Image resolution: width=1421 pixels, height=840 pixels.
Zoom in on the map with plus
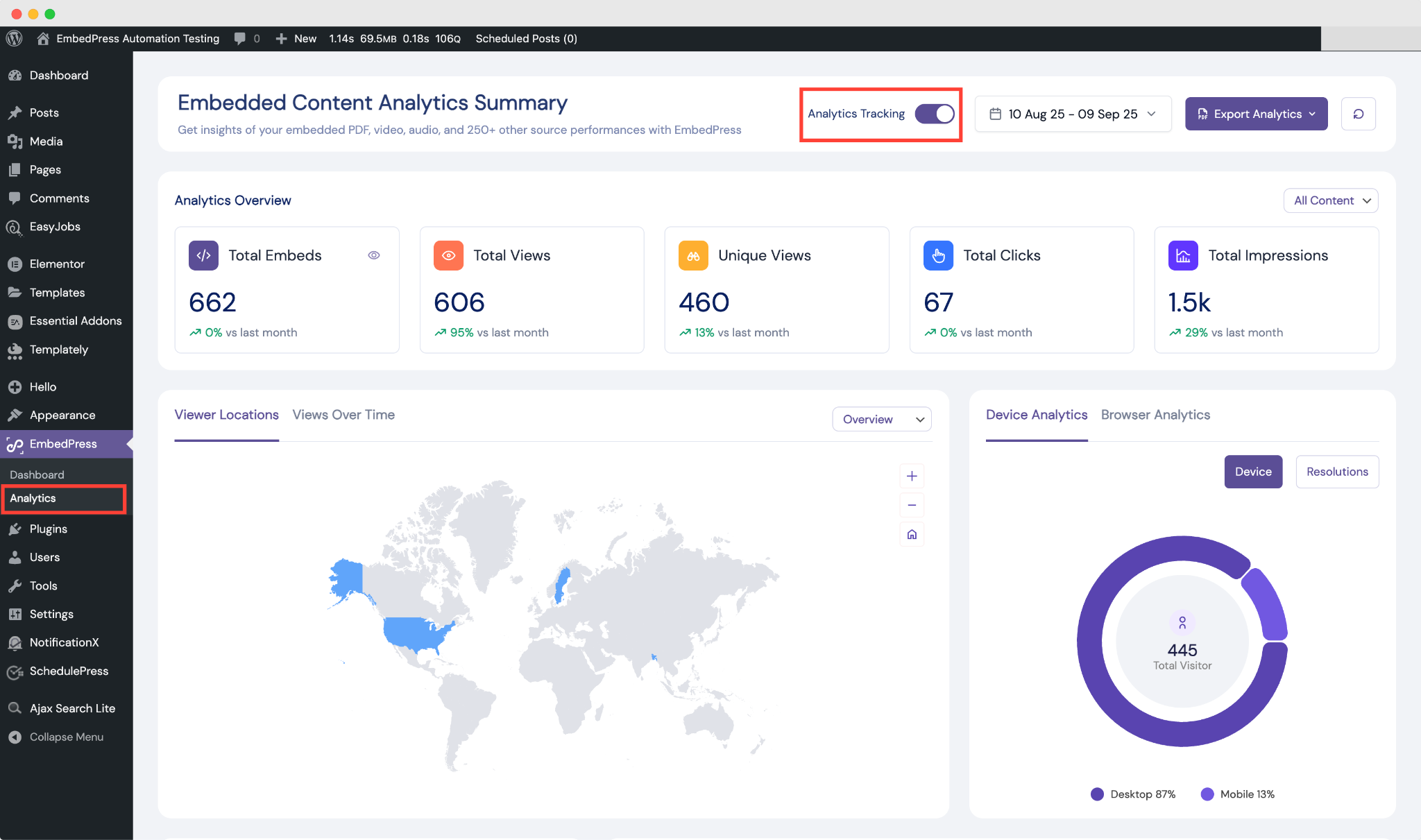912,476
